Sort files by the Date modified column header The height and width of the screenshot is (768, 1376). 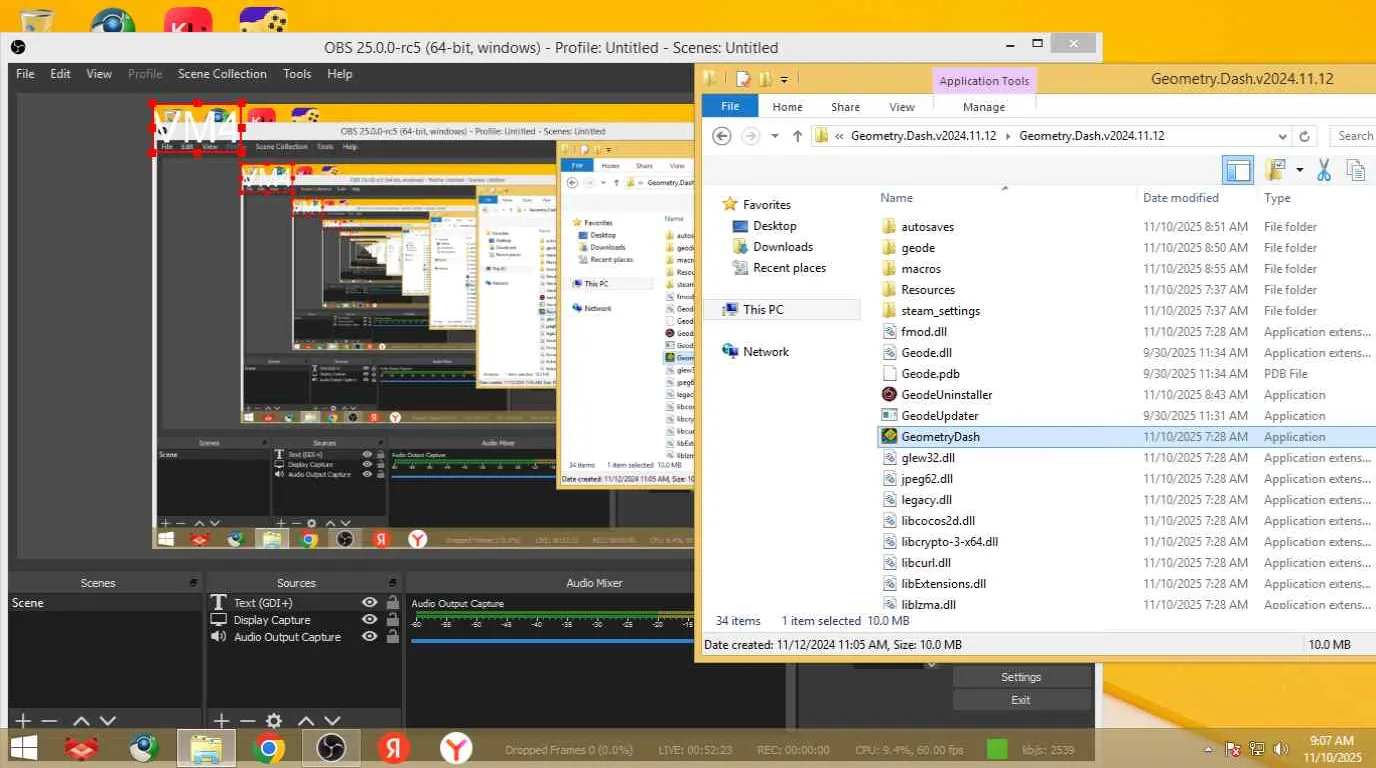(1181, 198)
